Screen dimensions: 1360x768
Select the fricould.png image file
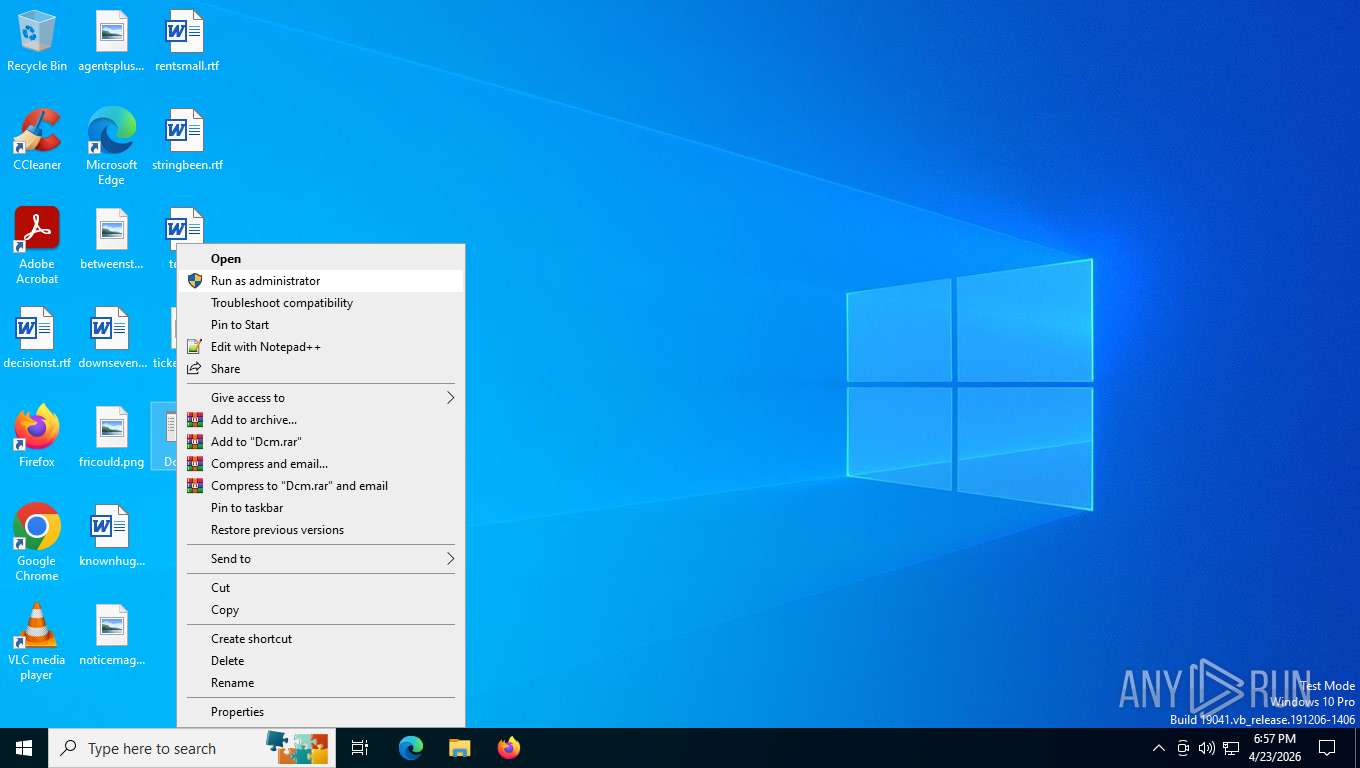(111, 436)
